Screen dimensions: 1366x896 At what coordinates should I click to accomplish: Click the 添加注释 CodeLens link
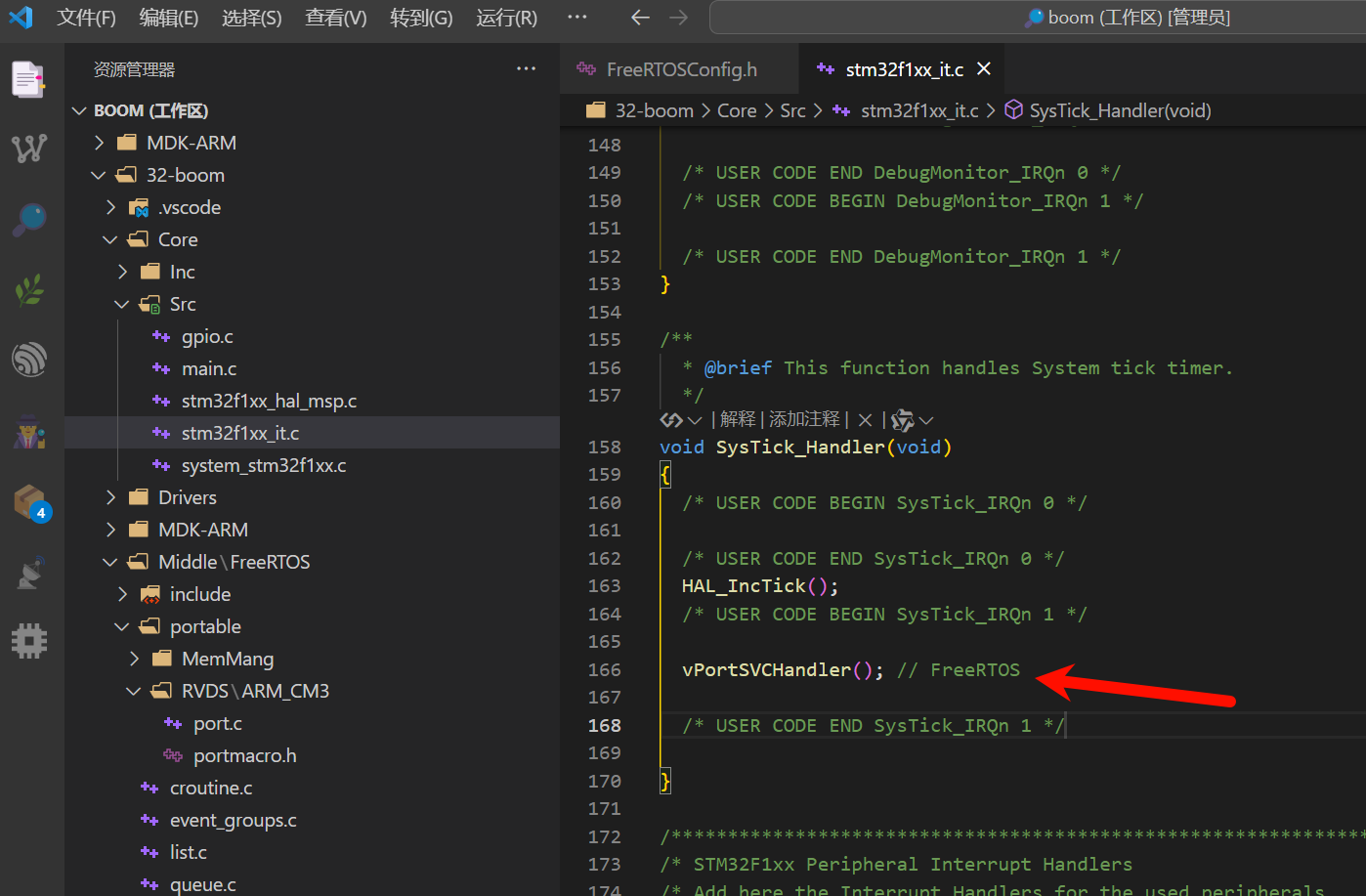pyautogui.click(x=804, y=419)
